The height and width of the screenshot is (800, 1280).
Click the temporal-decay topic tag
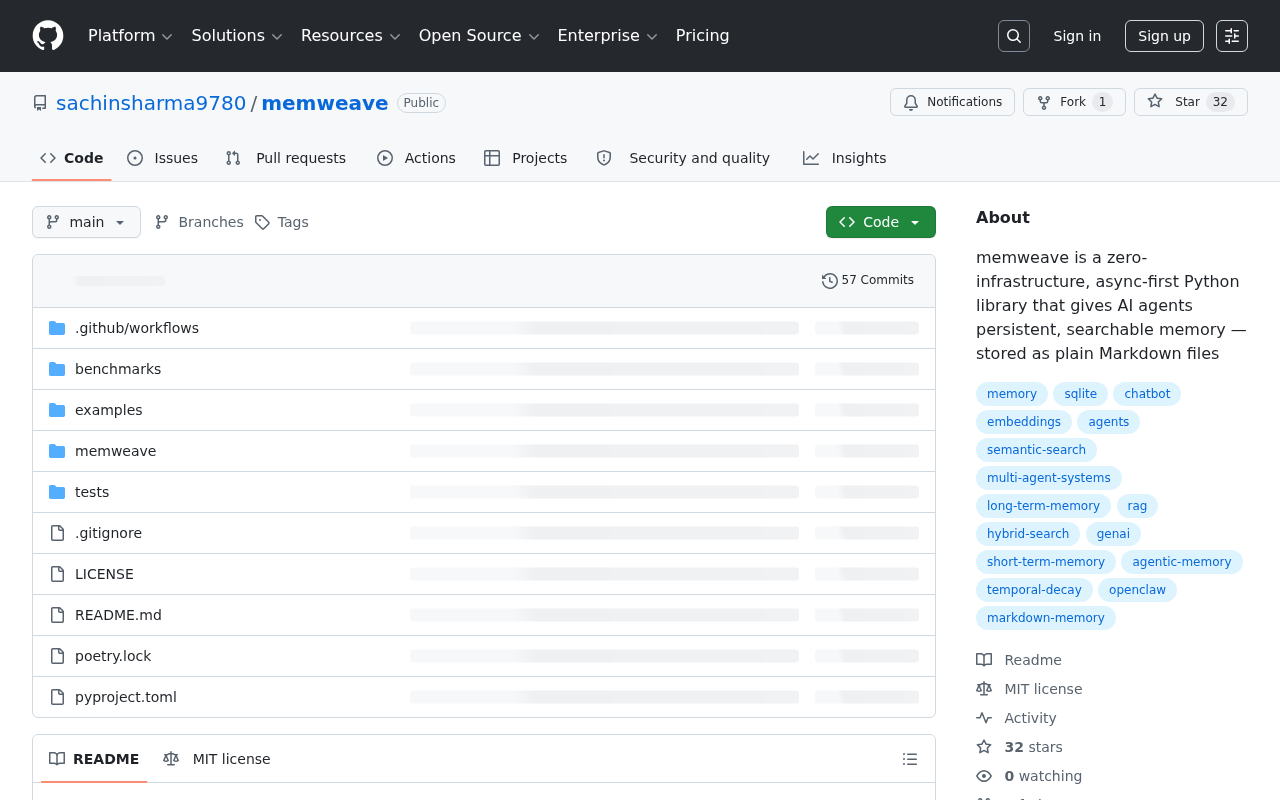click(1034, 590)
